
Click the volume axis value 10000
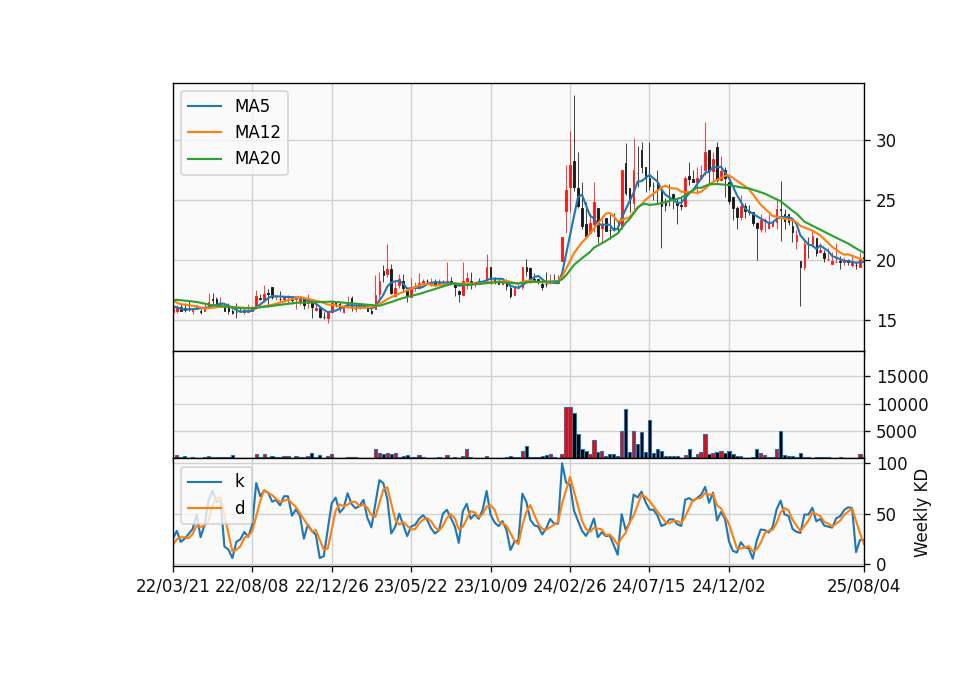pyautogui.click(x=902, y=405)
